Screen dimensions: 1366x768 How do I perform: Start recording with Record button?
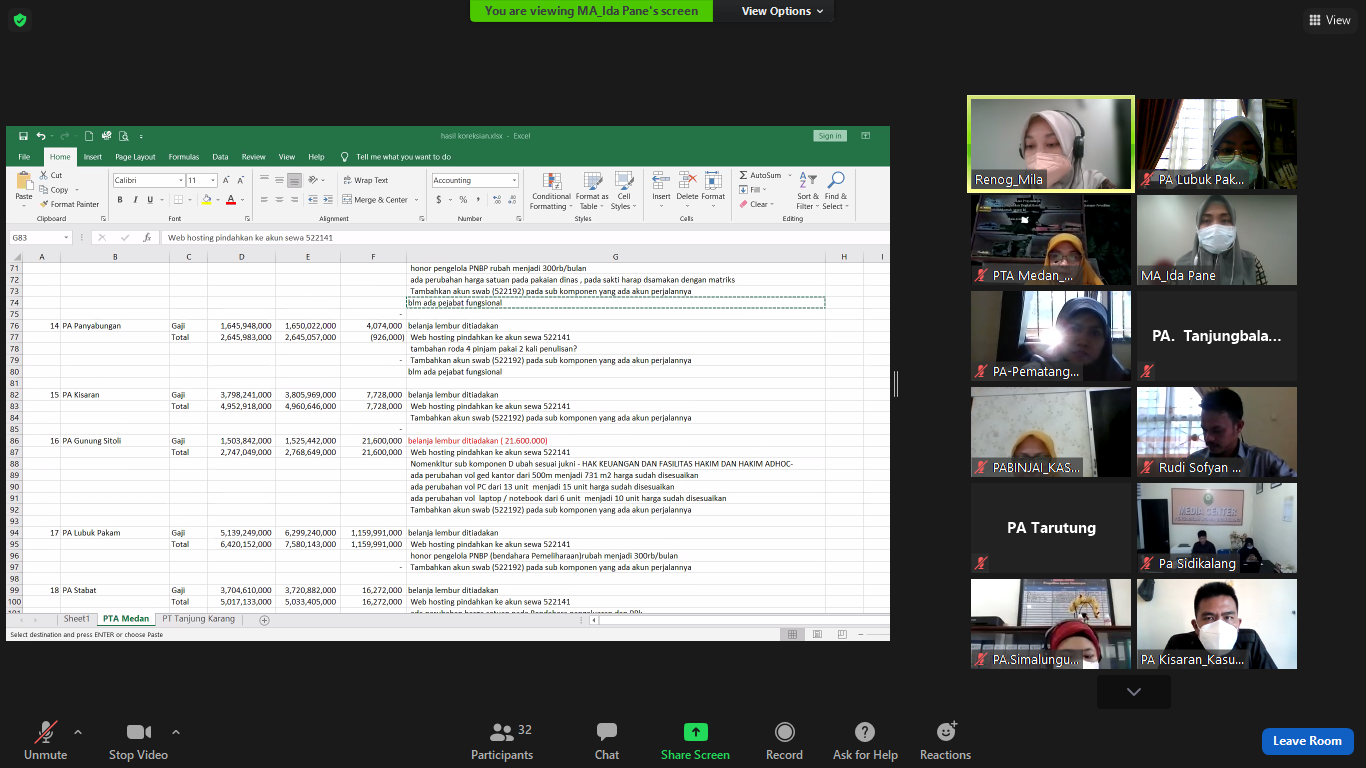coord(784,741)
